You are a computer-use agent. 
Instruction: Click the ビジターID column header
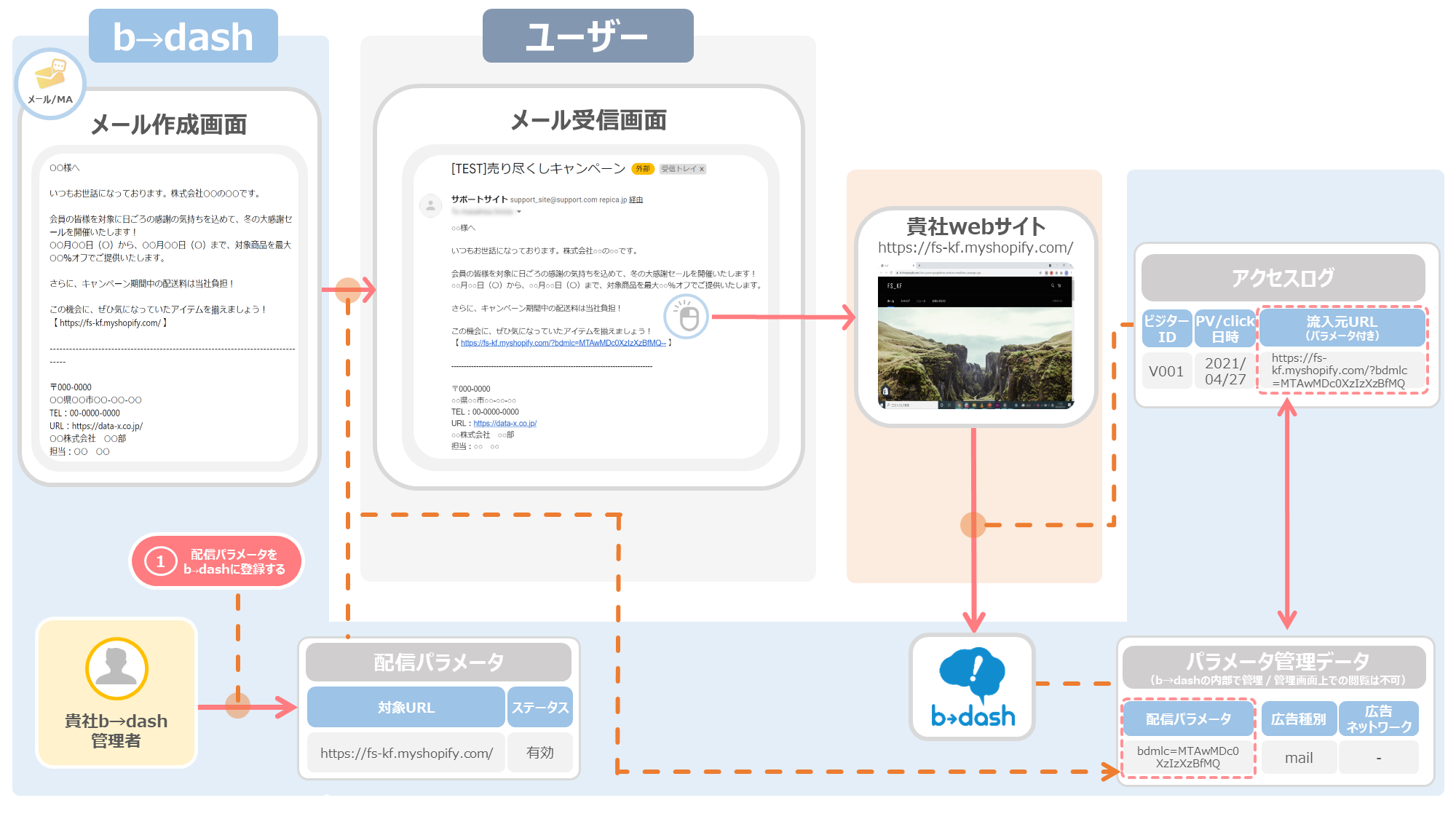pos(1167,328)
